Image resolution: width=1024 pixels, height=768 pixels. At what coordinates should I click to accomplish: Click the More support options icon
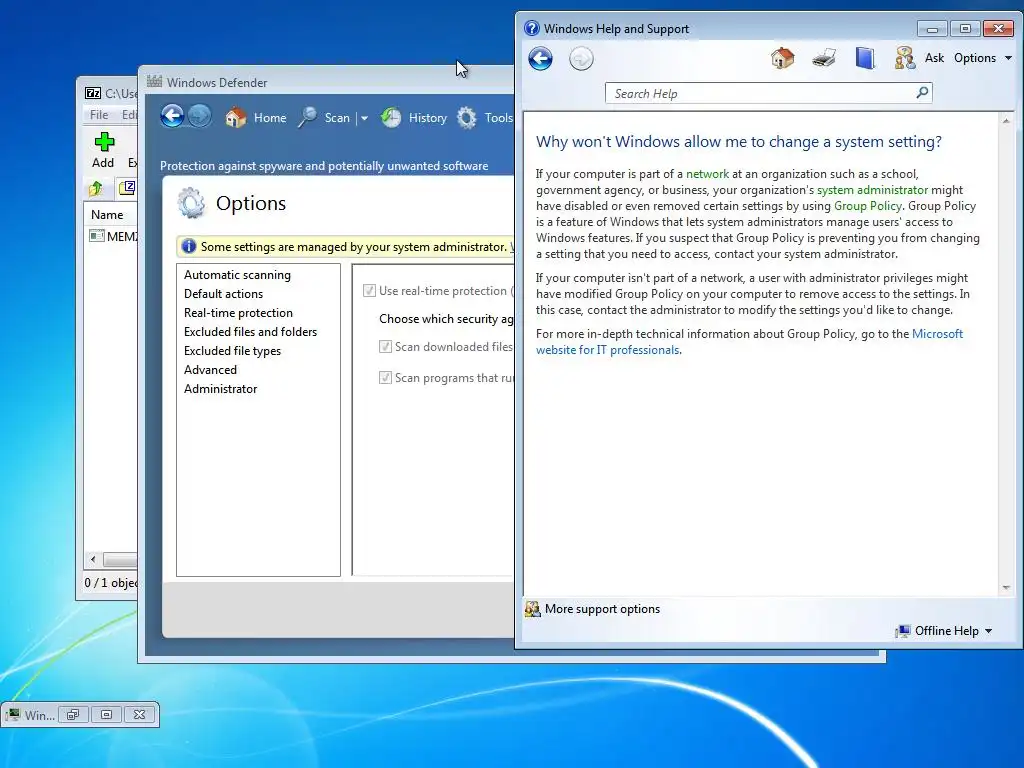coord(533,609)
